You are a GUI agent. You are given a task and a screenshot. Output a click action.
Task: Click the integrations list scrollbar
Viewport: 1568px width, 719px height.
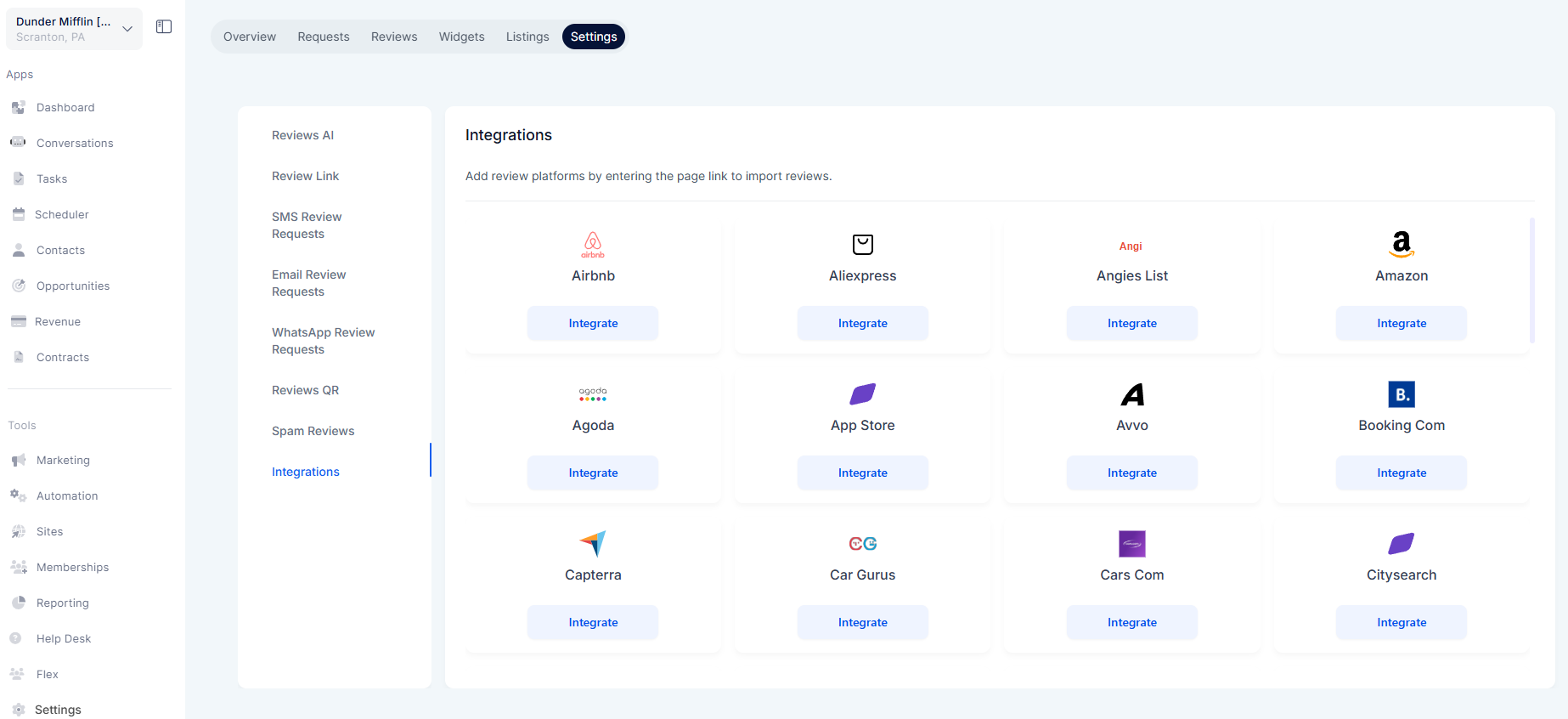tap(1532, 280)
